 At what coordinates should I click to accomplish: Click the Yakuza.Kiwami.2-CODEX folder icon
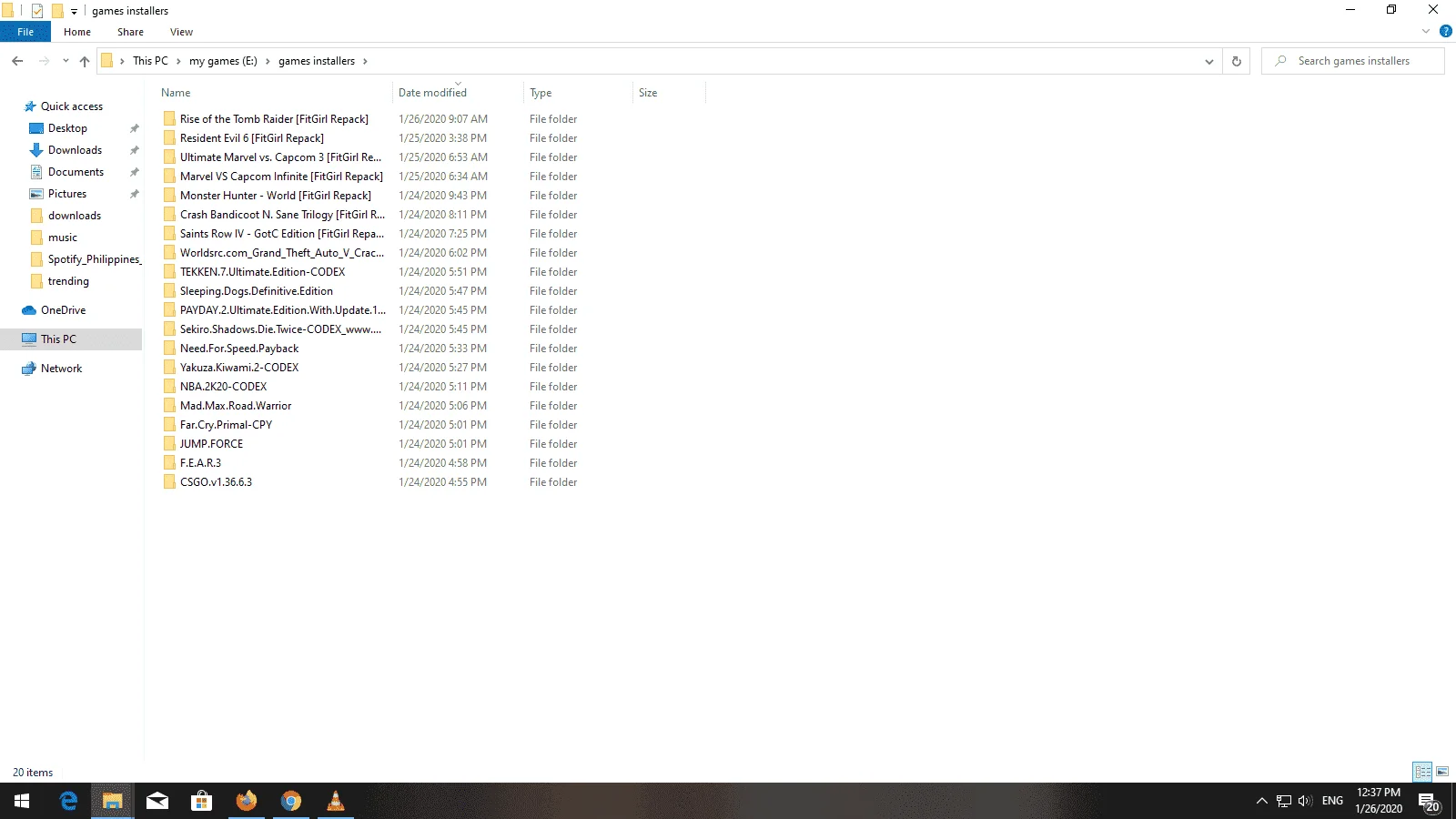coord(169,368)
